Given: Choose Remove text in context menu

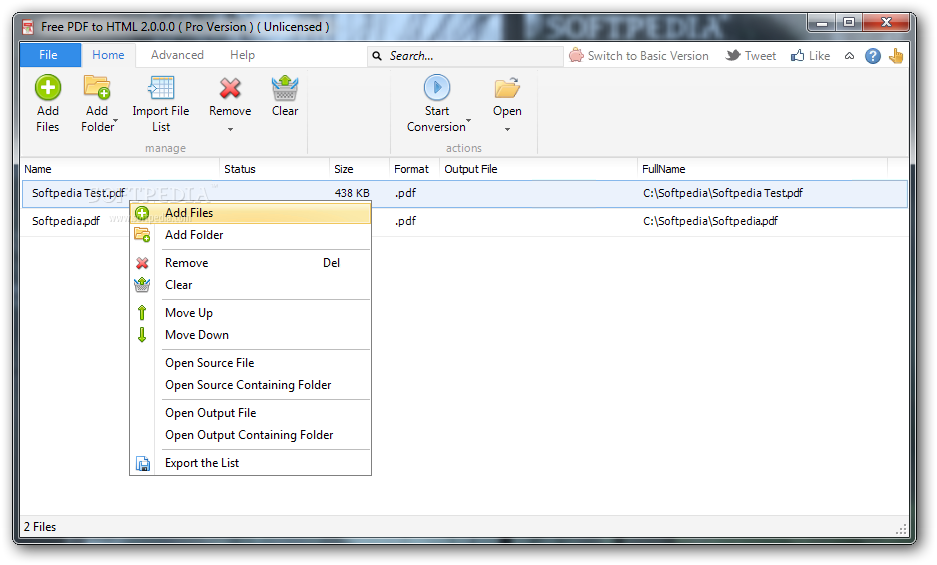Looking at the screenshot, I should pyautogui.click(x=186, y=263).
